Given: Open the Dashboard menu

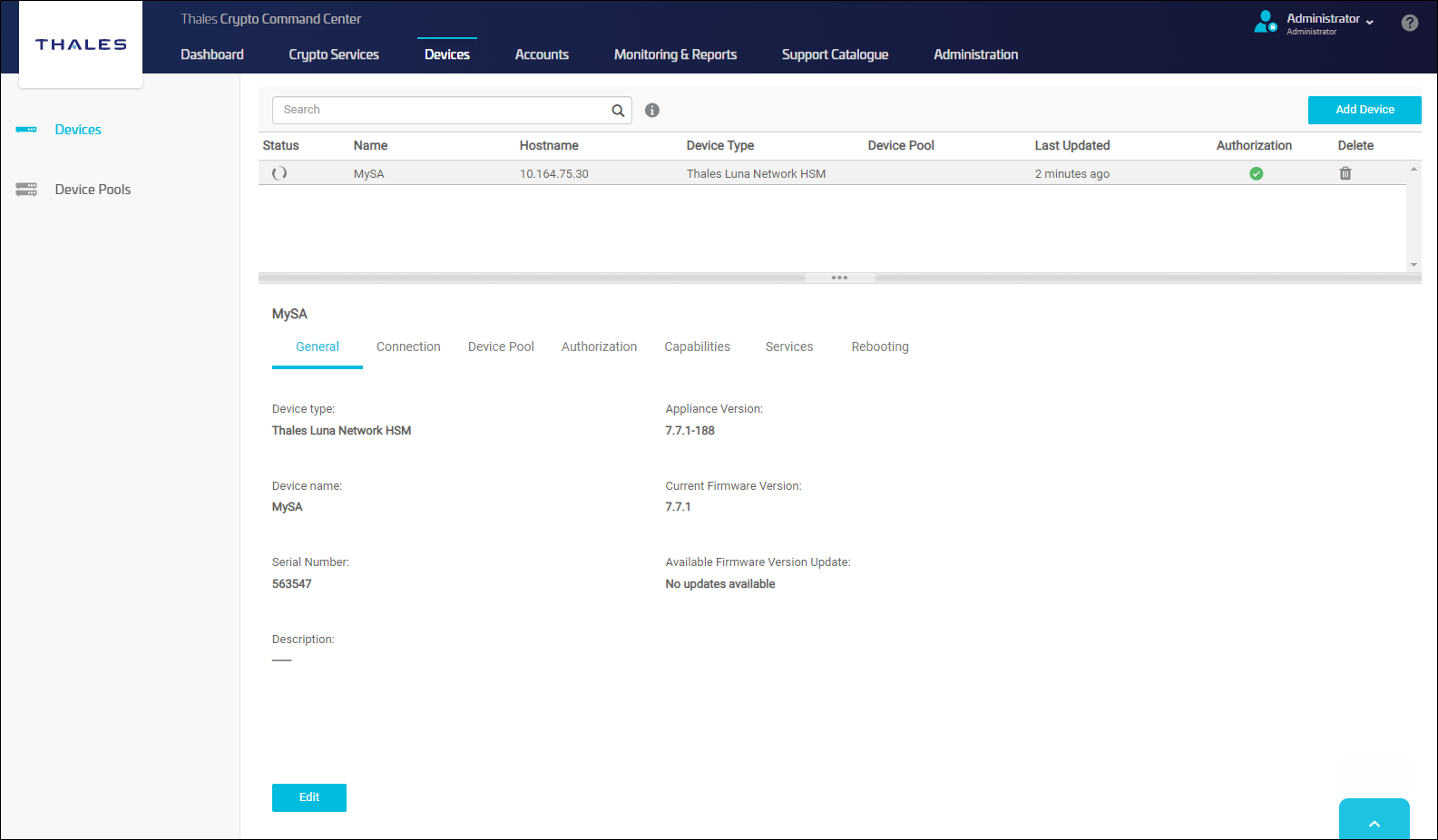Looking at the screenshot, I should (x=212, y=54).
